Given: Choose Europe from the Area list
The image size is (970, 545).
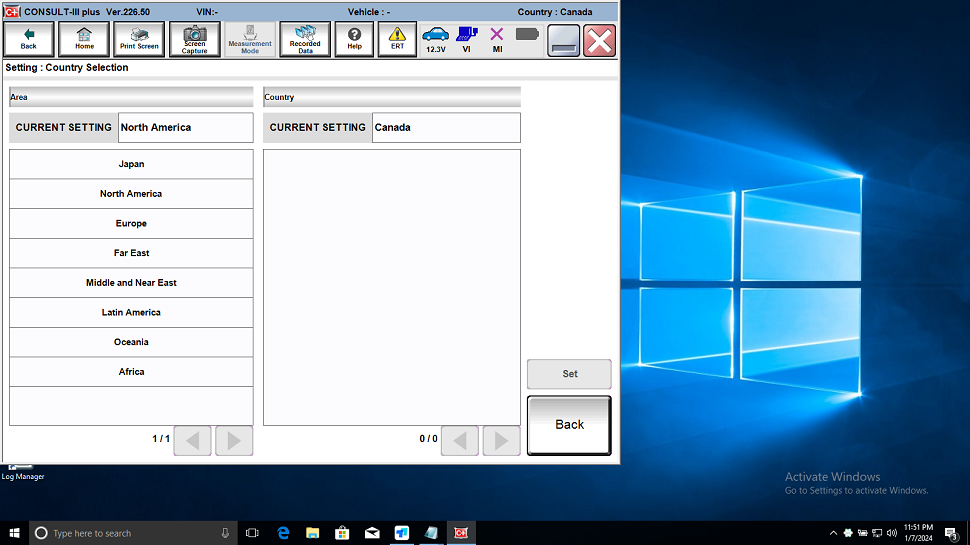Looking at the screenshot, I should [131, 223].
